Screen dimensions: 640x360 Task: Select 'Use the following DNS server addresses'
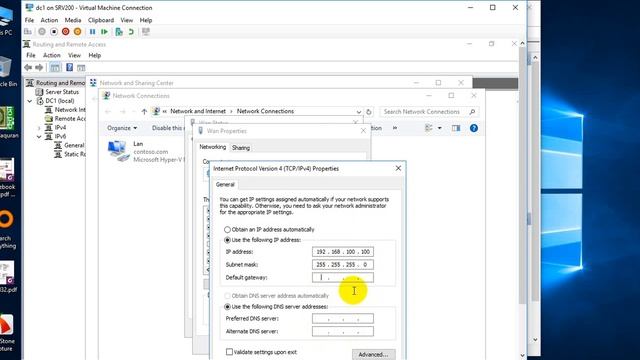227,307
